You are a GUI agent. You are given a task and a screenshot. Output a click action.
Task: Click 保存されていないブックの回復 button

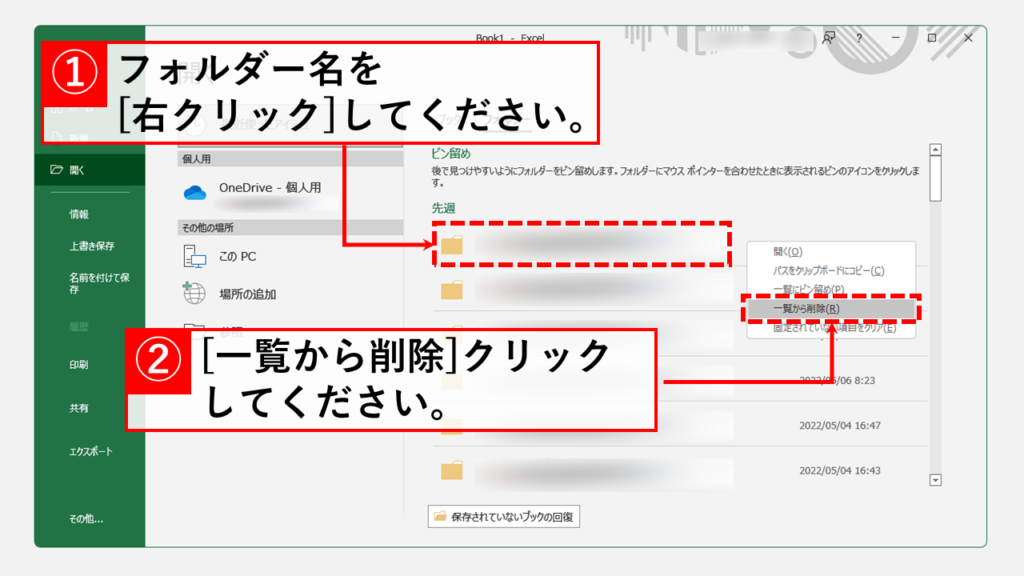click(x=504, y=517)
